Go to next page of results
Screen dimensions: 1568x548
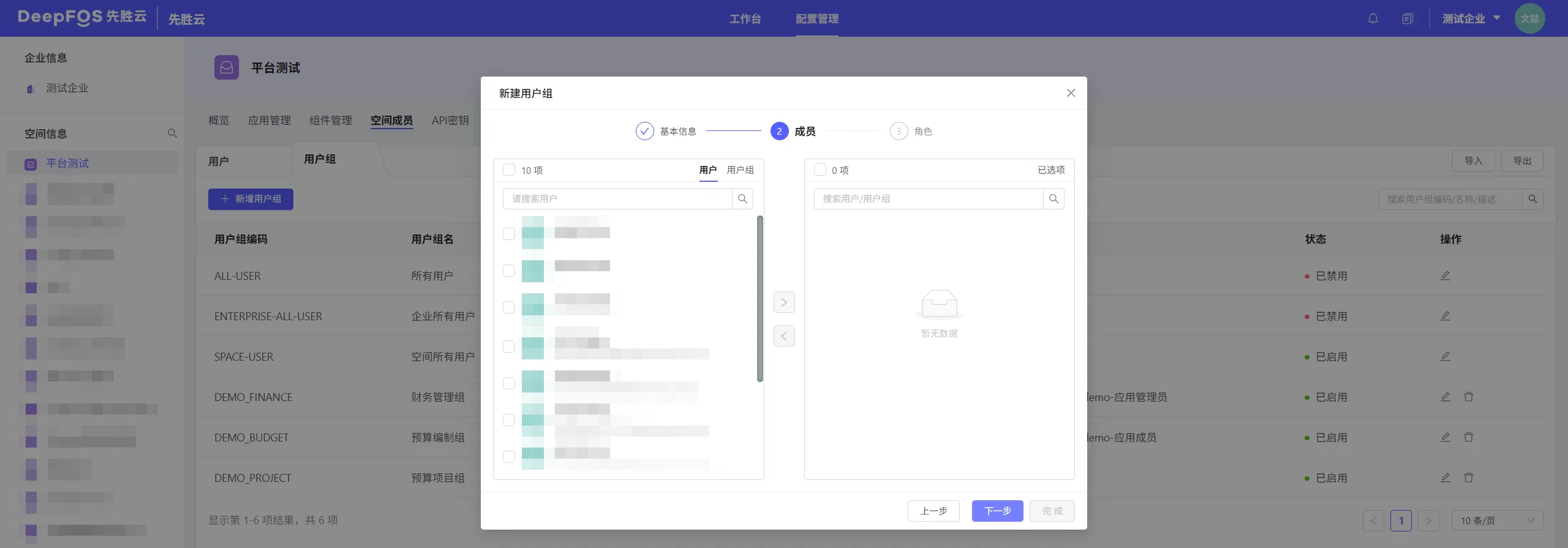click(1428, 520)
